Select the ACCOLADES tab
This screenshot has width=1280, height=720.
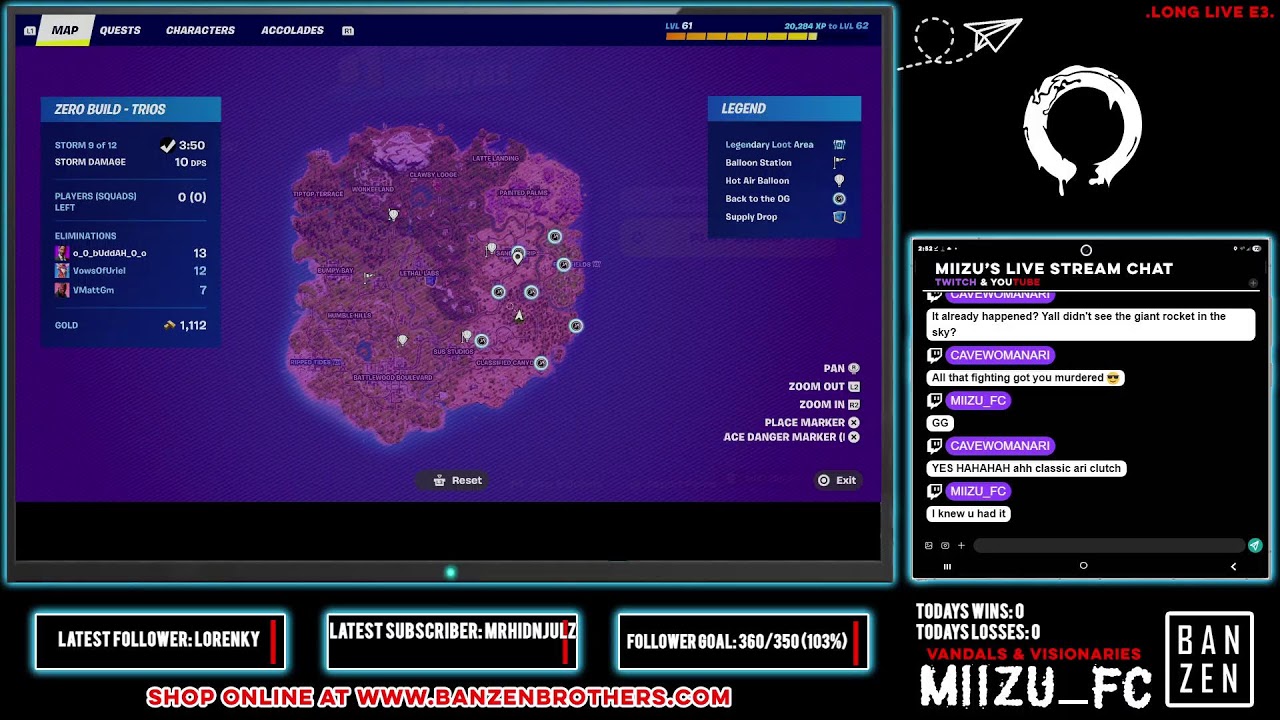(x=292, y=30)
